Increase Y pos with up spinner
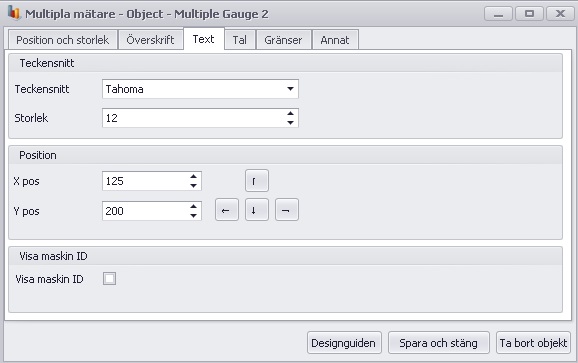 [x=194, y=207]
